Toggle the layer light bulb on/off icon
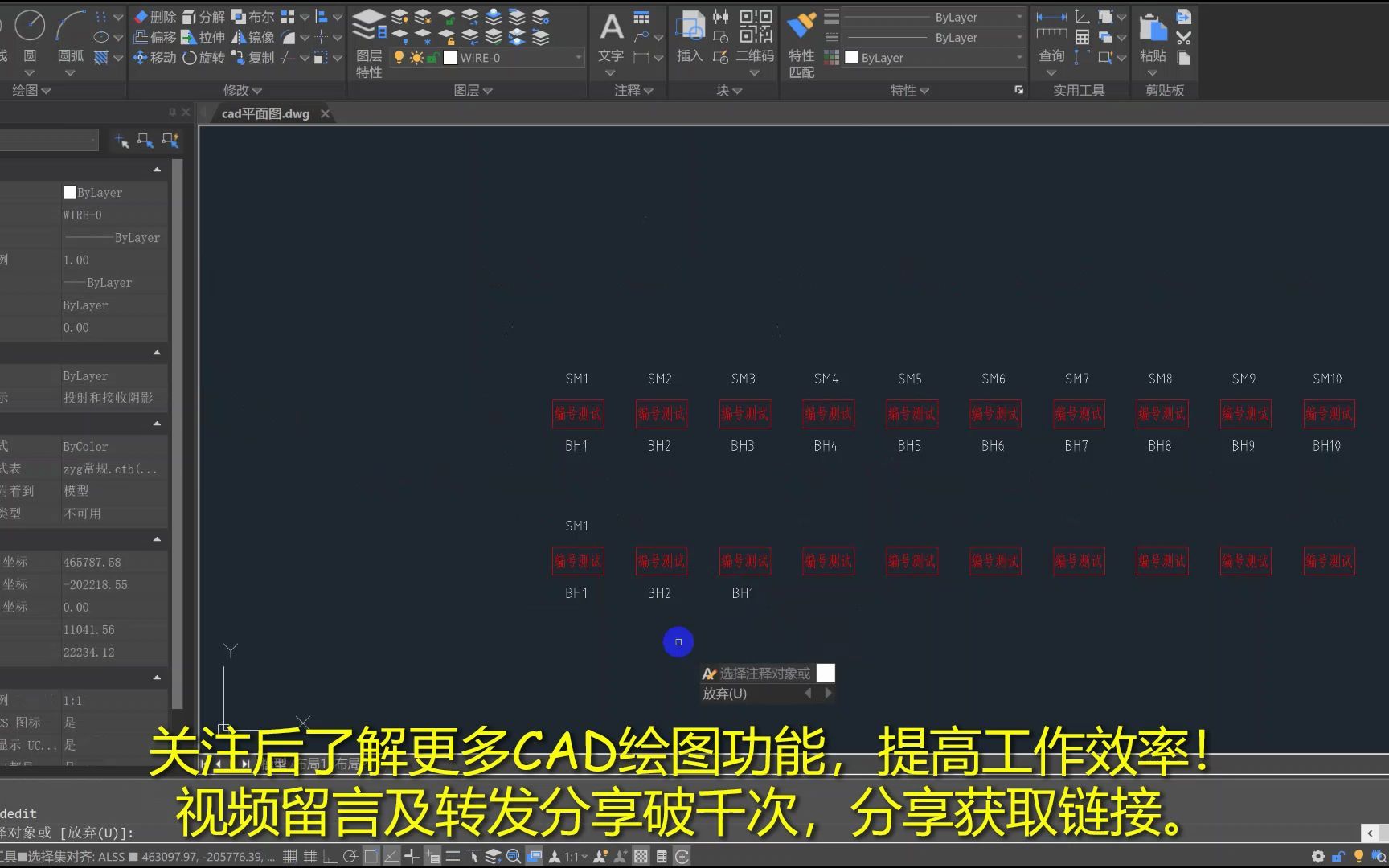Viewport: 1389px width, 868px height. (399, 57)
